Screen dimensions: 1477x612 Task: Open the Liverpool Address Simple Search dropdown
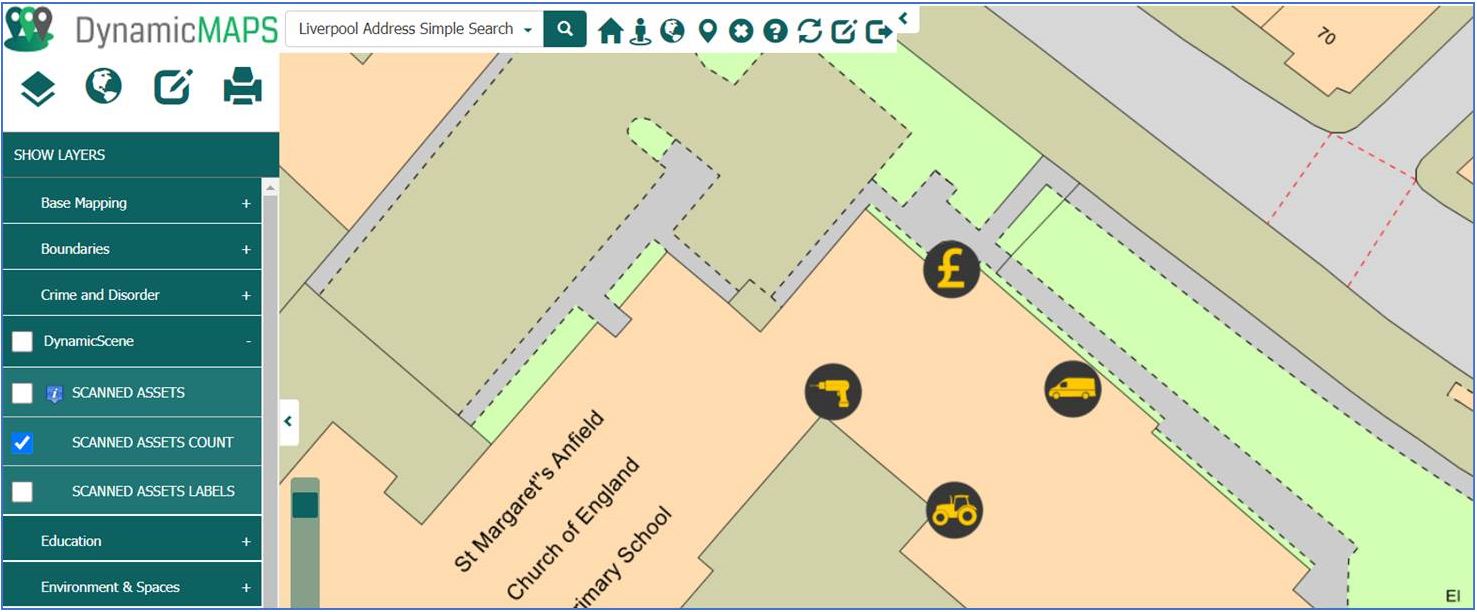pyautogui.click(x=415, y=29)
